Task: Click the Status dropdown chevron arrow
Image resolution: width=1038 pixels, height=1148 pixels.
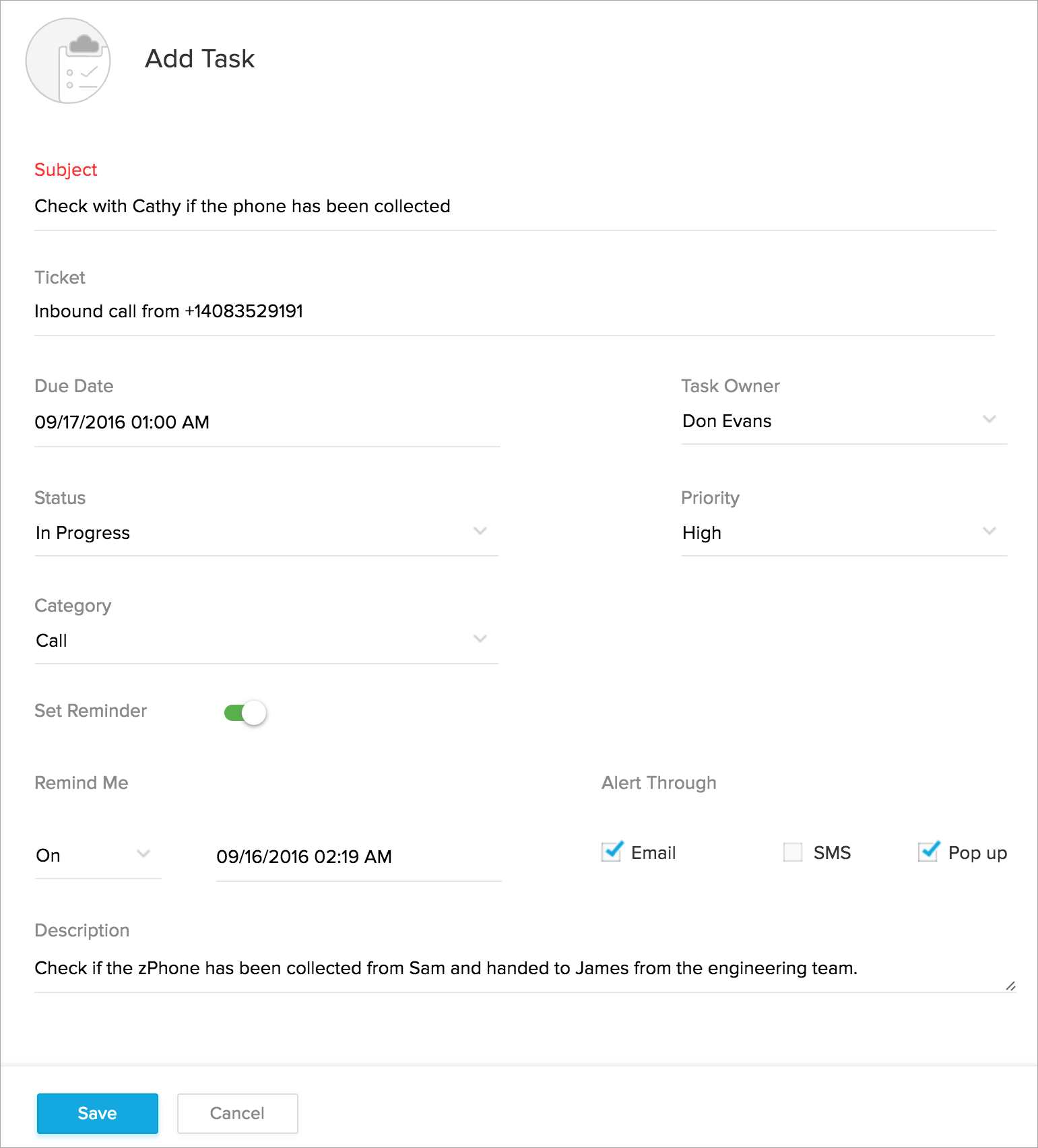Action: (x=480, y=531)
